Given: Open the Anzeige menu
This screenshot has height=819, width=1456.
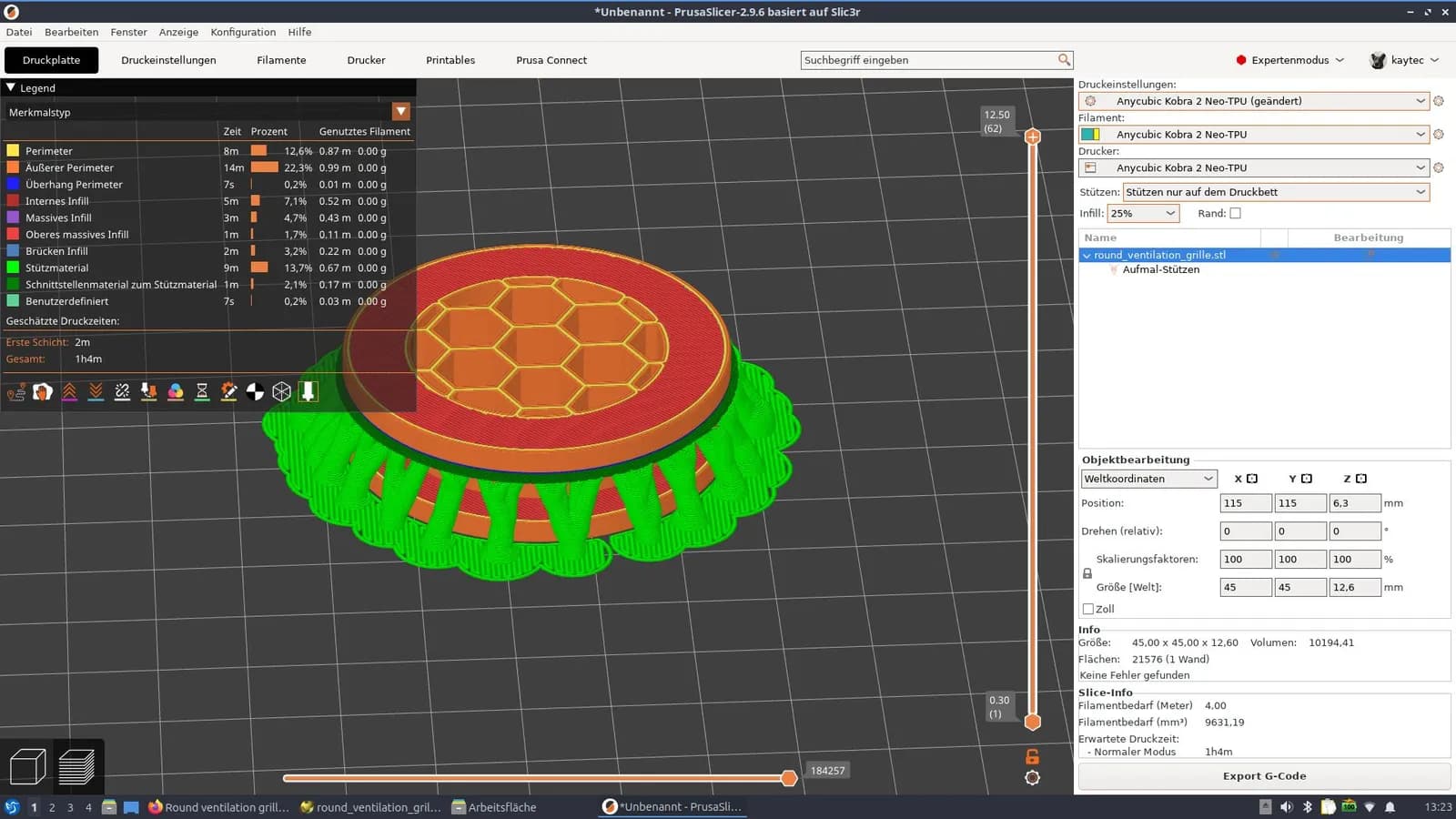Looking at the screenshot, I should coord(178,32).
